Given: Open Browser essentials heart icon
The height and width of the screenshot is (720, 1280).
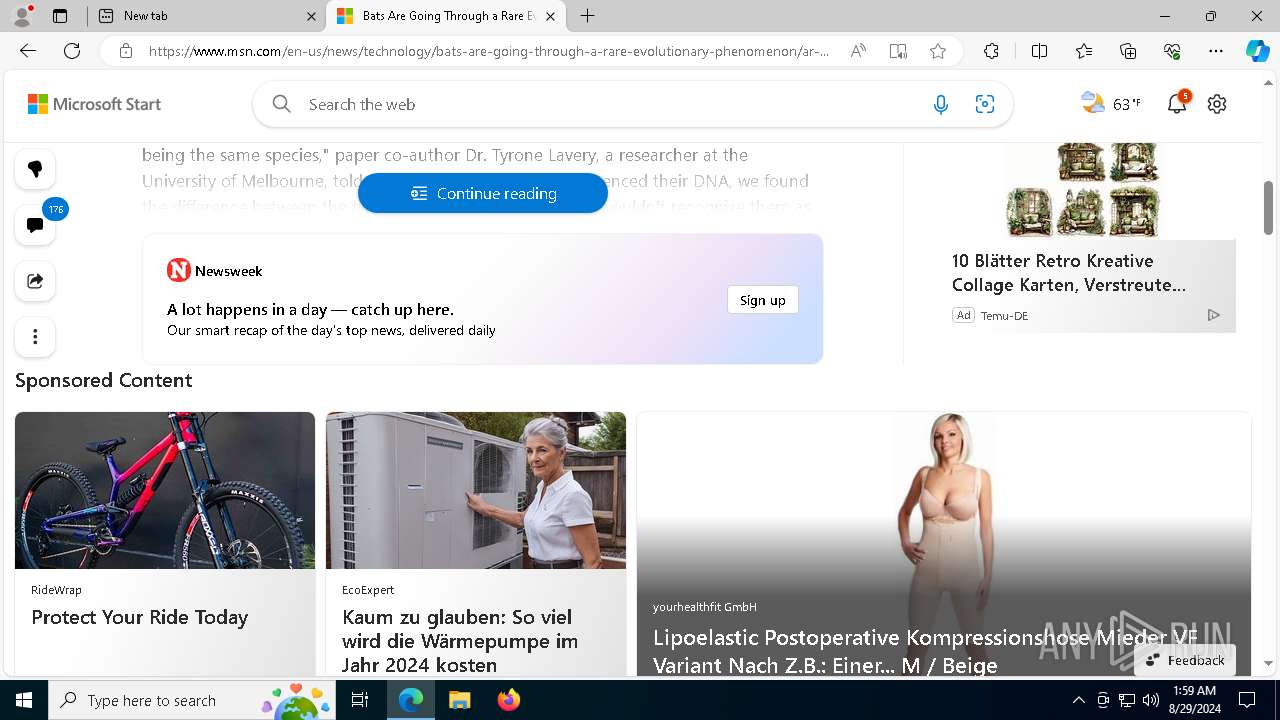Looking at the screenshot, I should coord(1172,51).
